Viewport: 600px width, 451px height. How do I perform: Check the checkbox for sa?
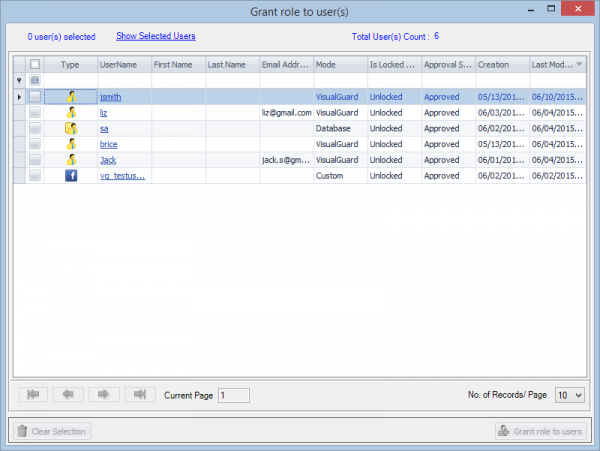coord(35,128)
